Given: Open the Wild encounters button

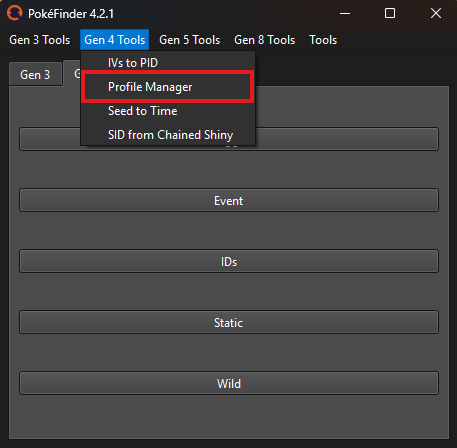Looking at the screenshot, I should point(229,383).
